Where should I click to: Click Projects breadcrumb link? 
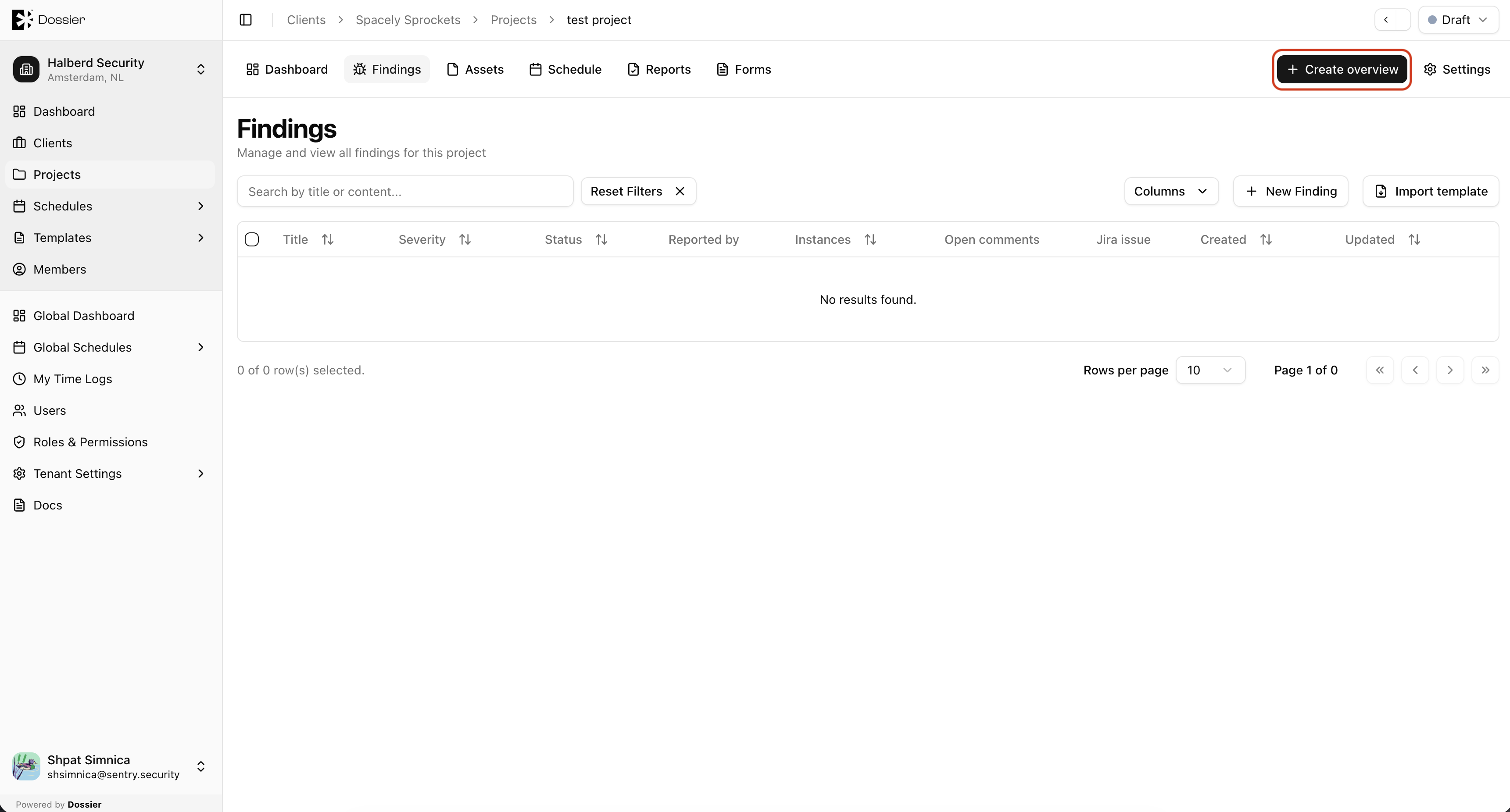tap(513, 20)
